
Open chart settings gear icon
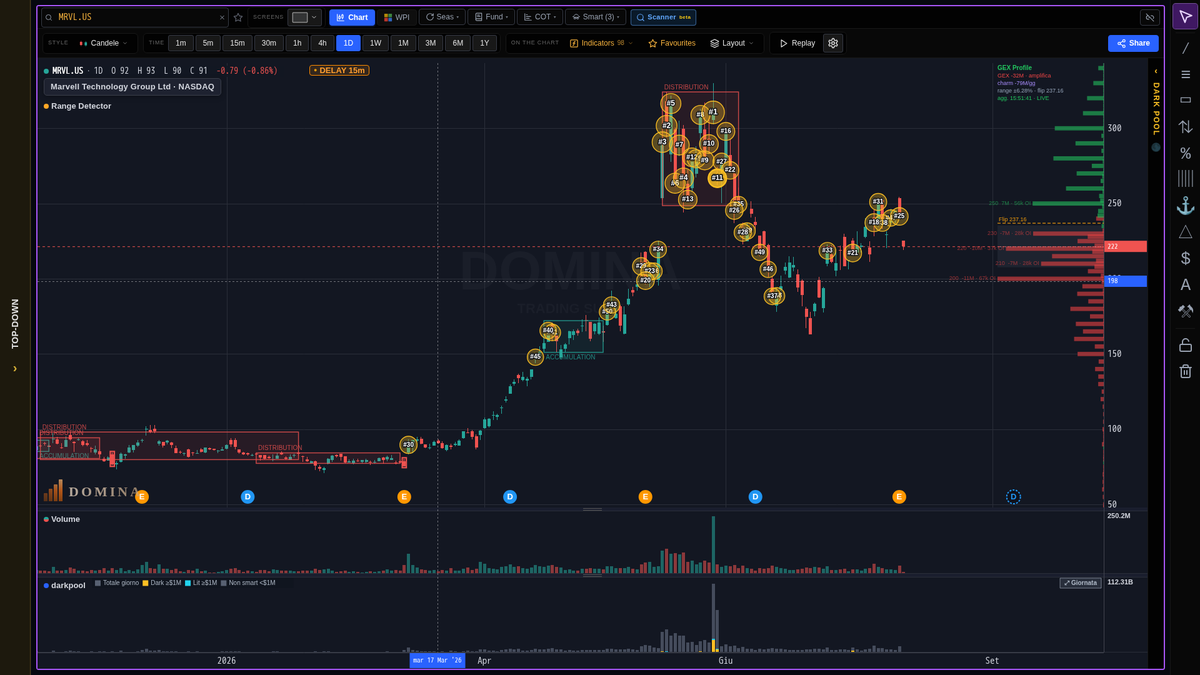(833, 43)
